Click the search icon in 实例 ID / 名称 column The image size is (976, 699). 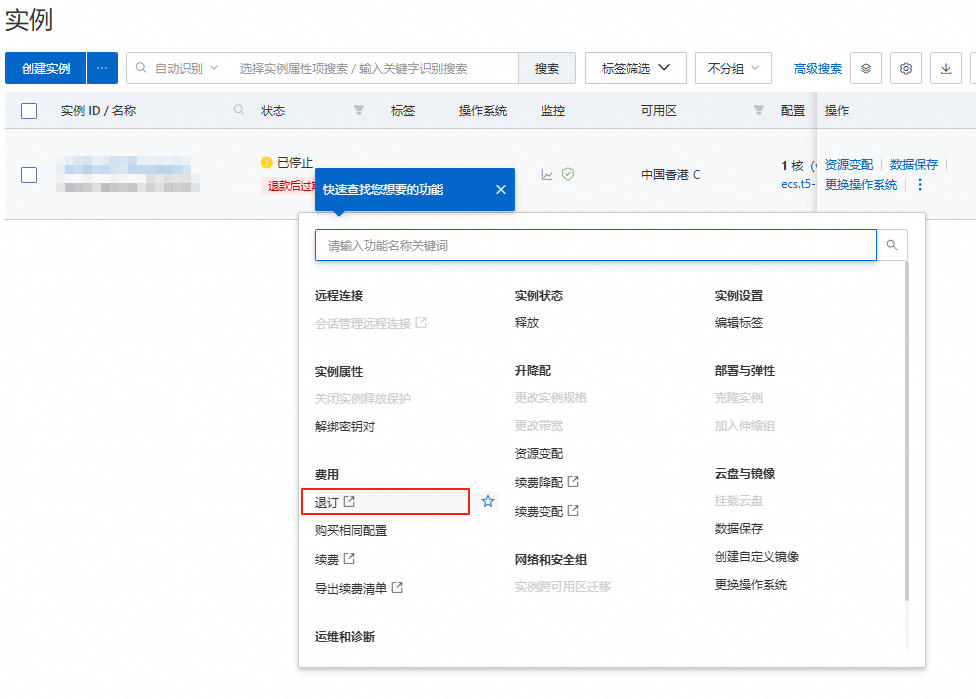238,110
